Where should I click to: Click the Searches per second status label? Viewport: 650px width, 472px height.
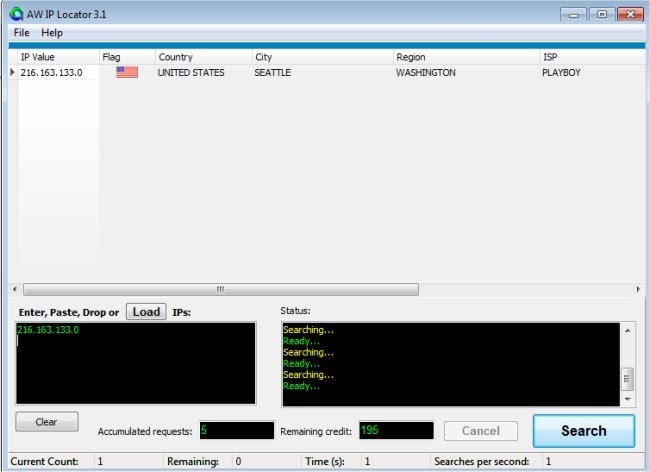coord(481,461)
